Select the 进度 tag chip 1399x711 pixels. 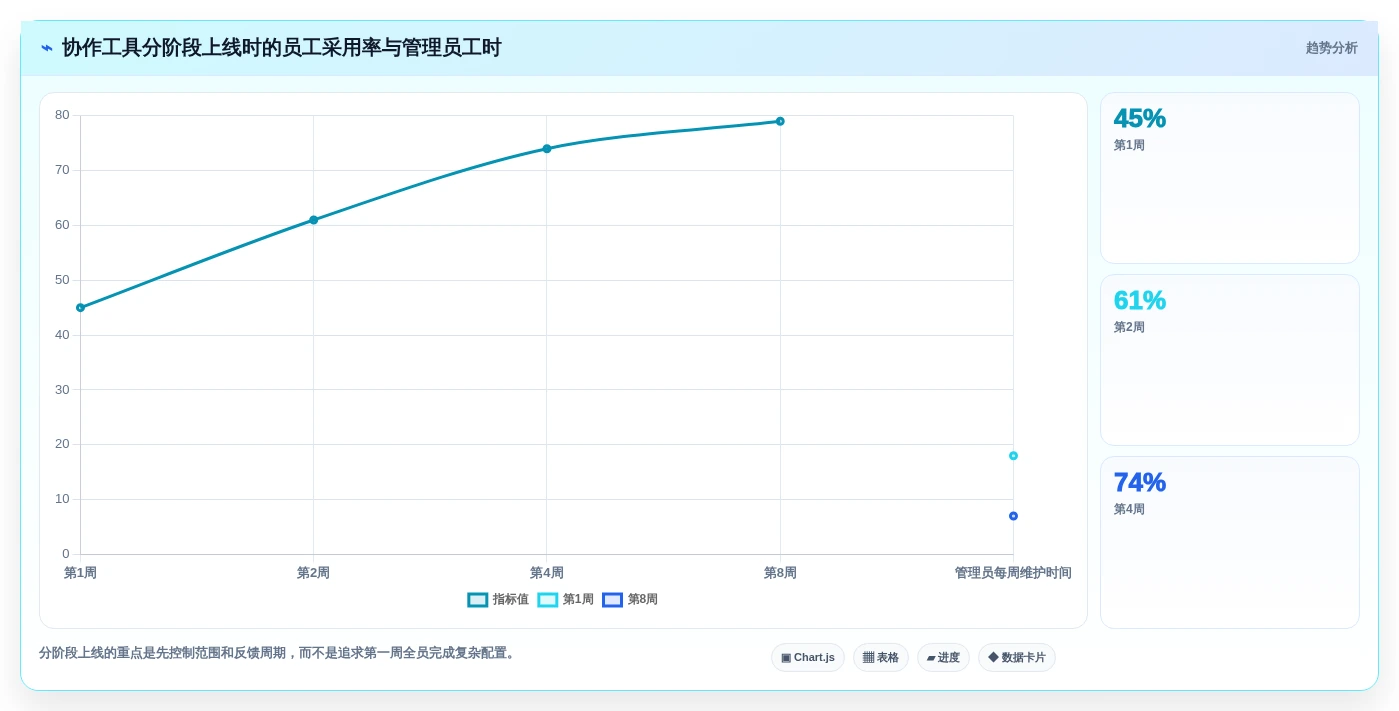click(x=943, y=658)
